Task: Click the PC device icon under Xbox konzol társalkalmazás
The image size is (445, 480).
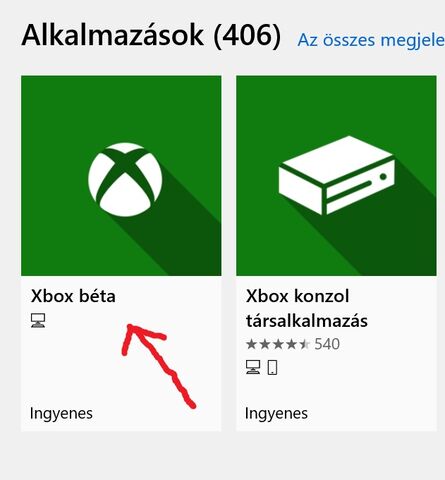Action: pos(253,367)
